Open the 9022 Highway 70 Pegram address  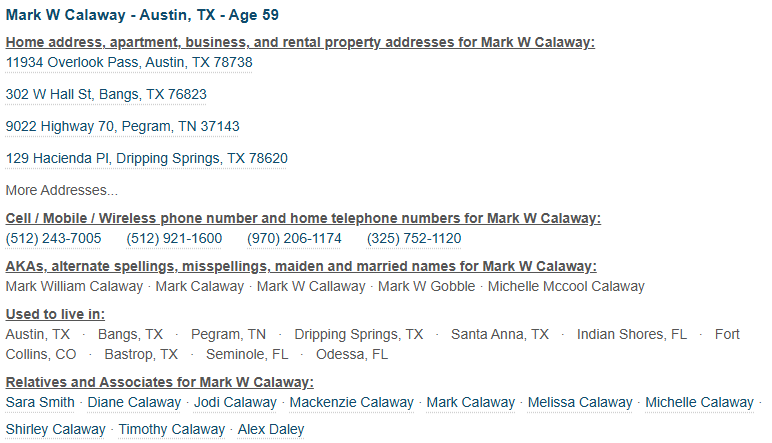(123, 127)
